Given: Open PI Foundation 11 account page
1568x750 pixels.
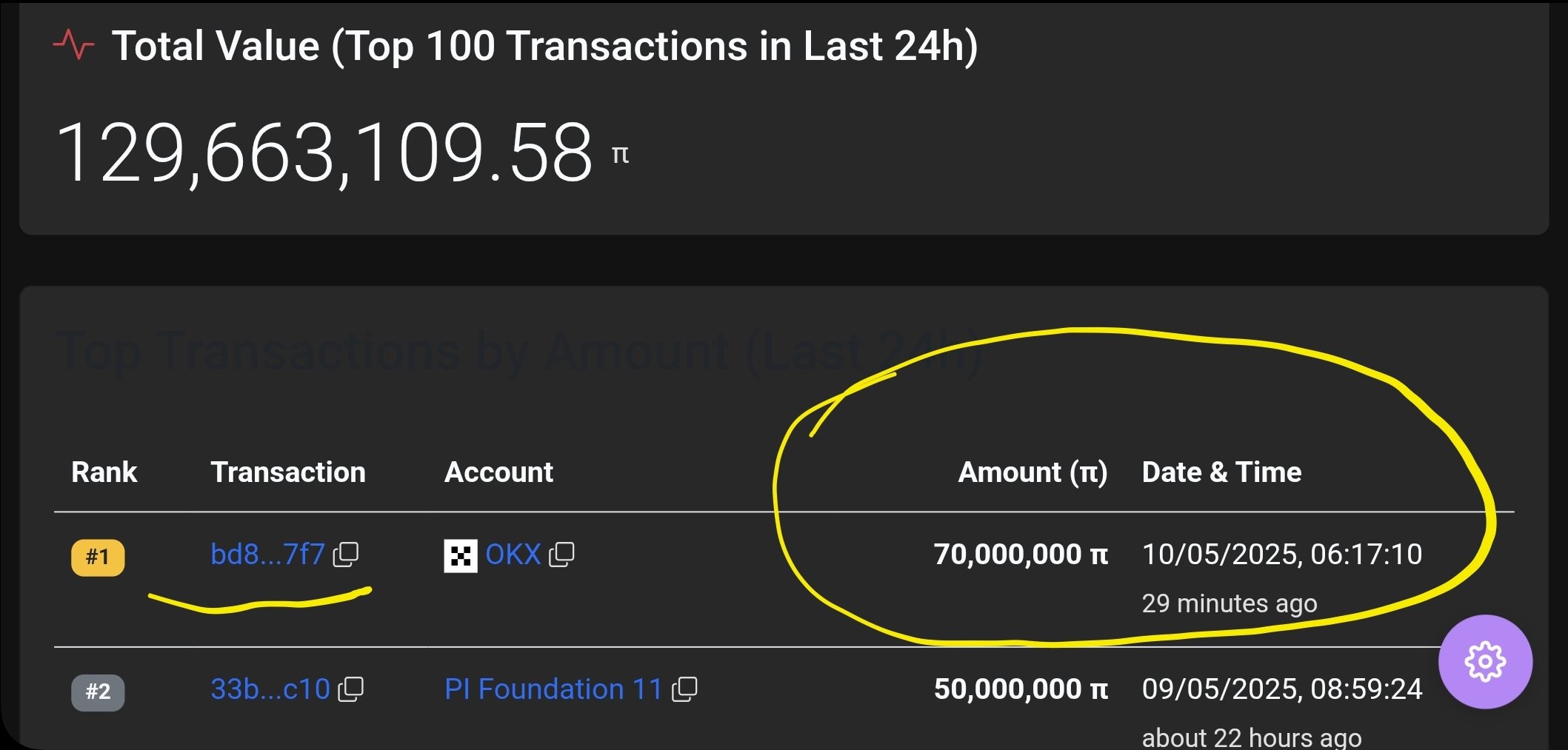Looking at the screenshot, I should coord(553,689).
